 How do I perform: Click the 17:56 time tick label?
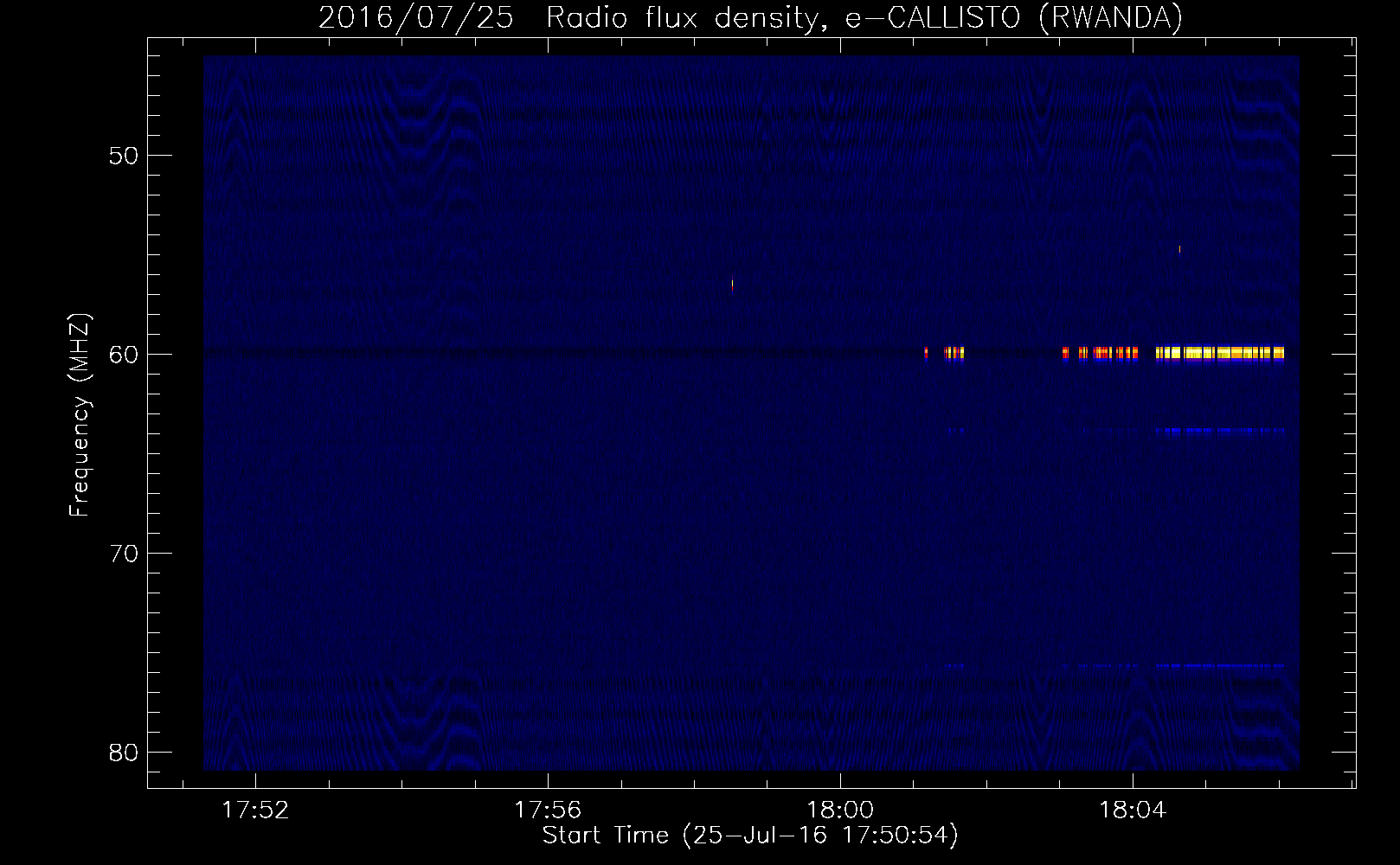548,811
